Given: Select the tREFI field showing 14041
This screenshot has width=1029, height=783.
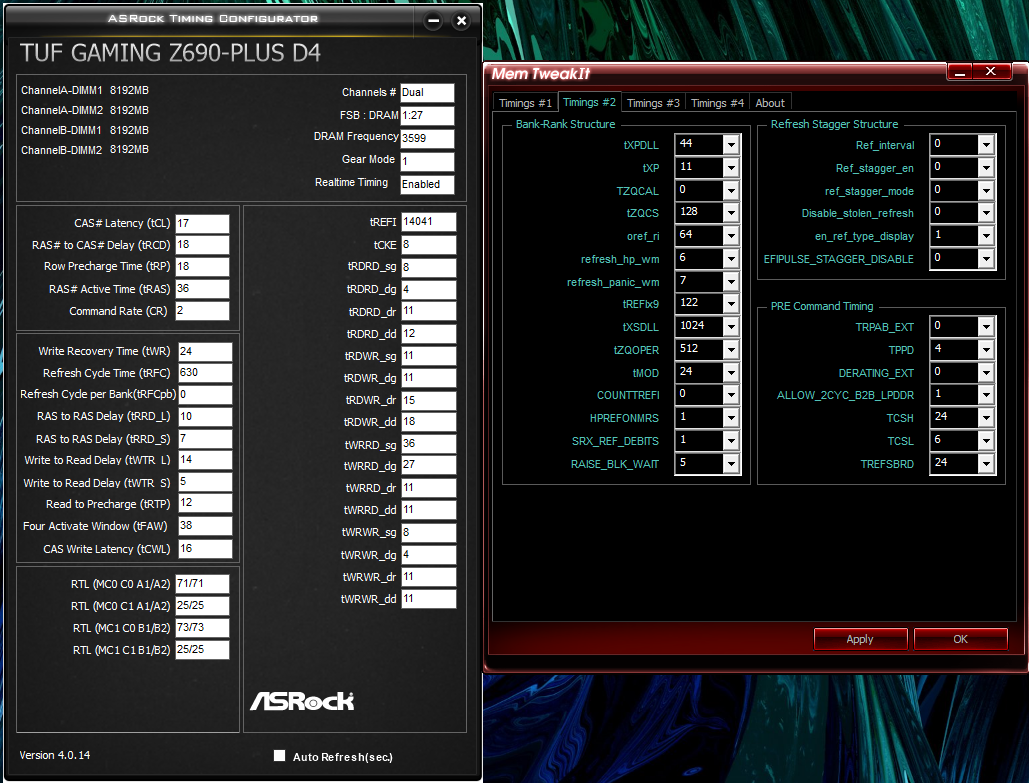Looking at the screenshot, I should tap(429, 222).
